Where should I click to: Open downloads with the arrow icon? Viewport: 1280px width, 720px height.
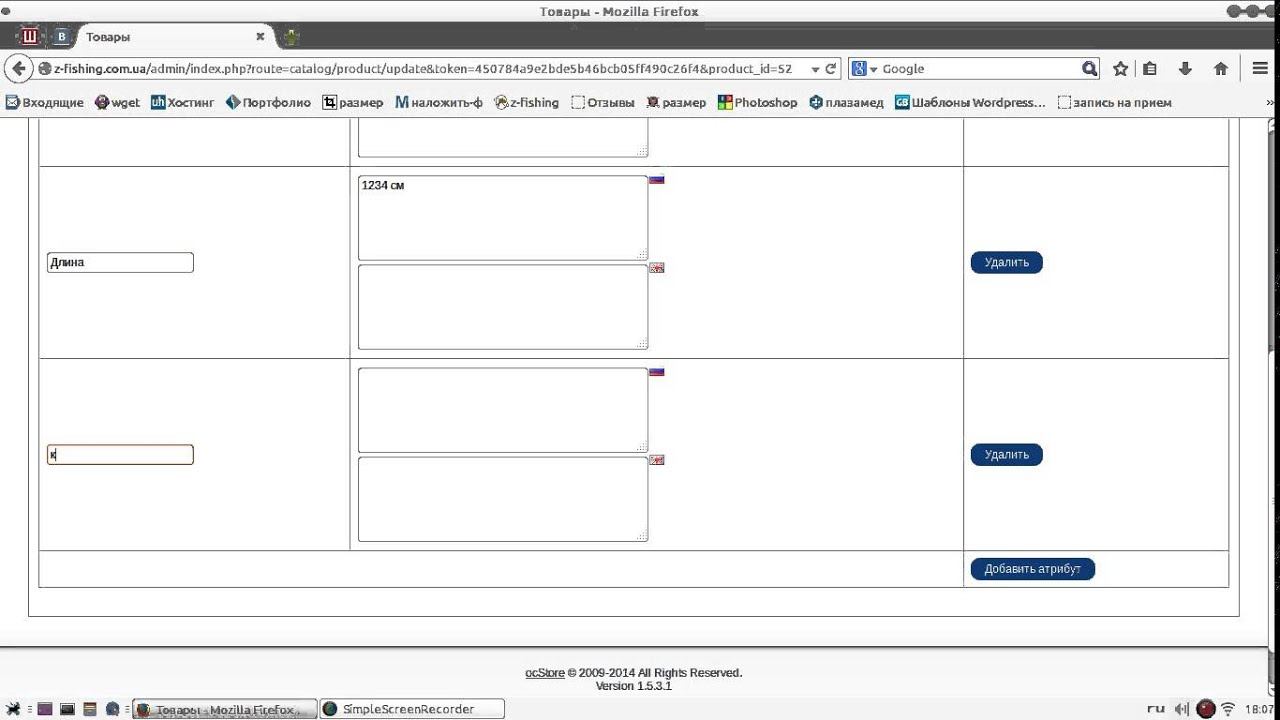pyautogui.click(x=1186, y=69)
